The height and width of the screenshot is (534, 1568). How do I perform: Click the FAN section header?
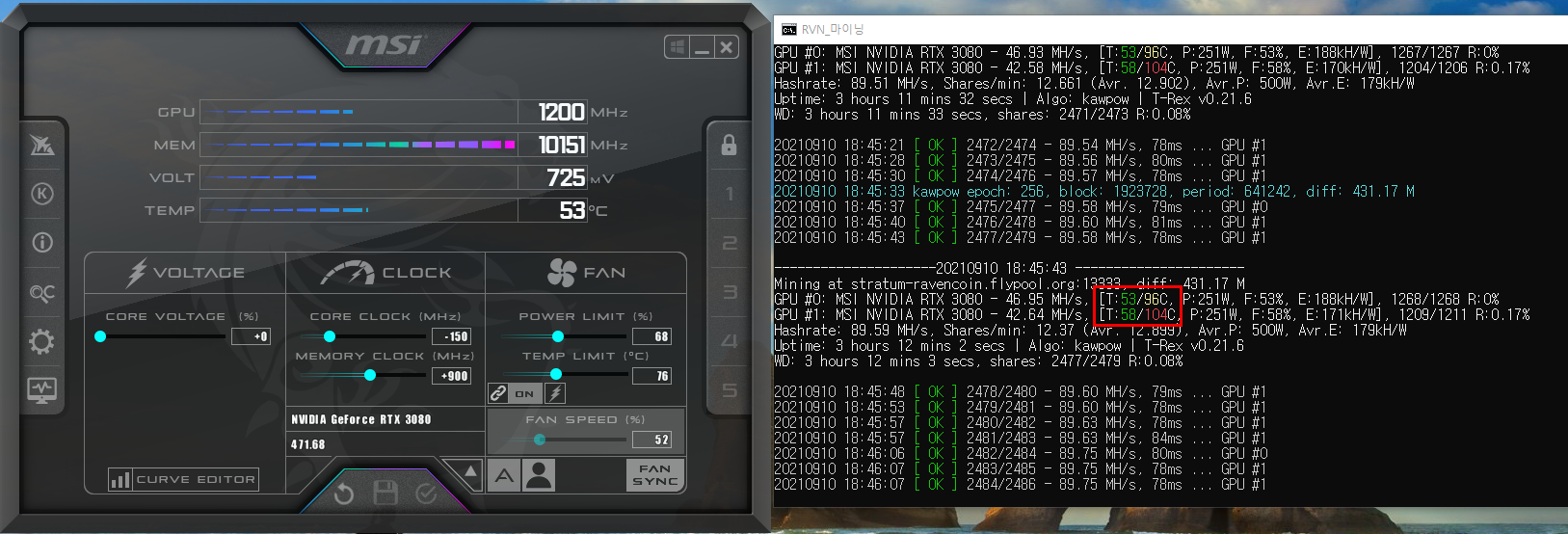tap(586, 273)
